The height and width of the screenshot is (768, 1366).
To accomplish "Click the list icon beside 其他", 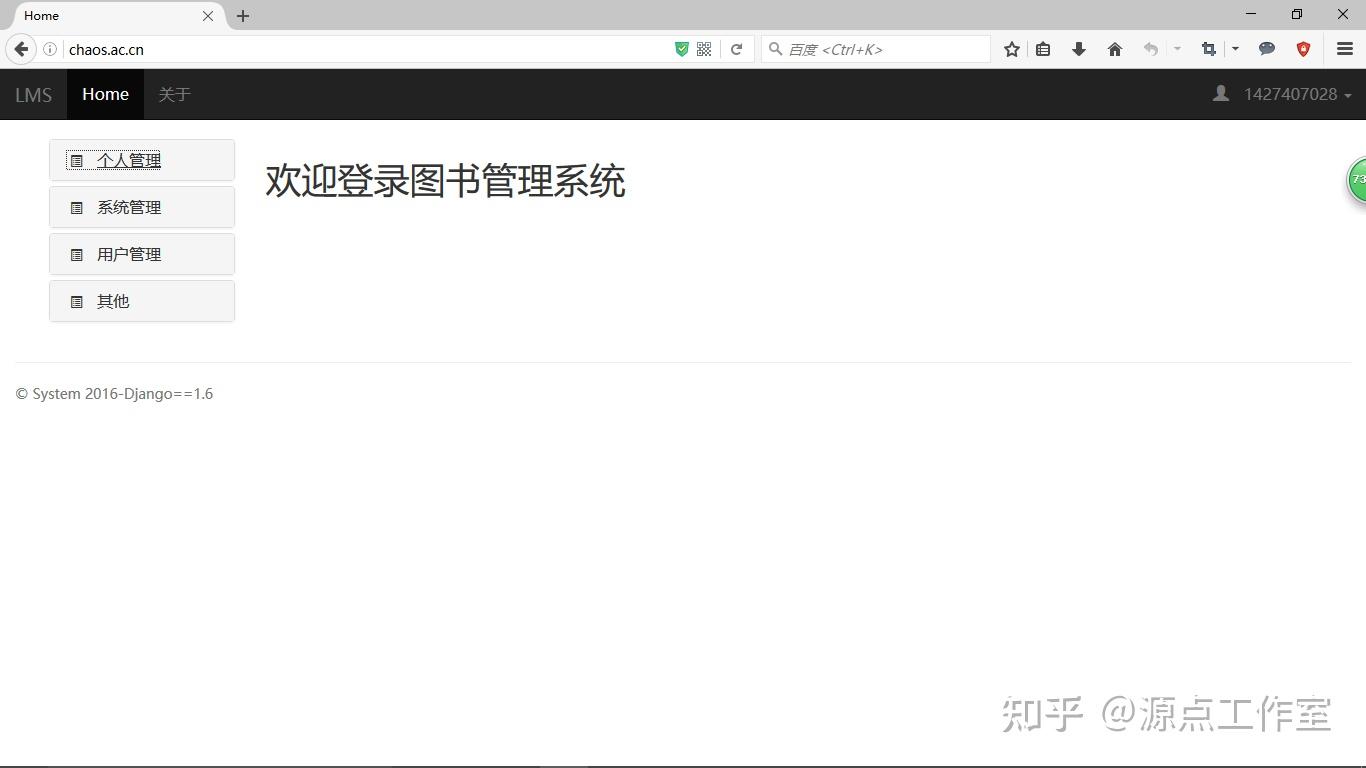I will coord(78,301).
